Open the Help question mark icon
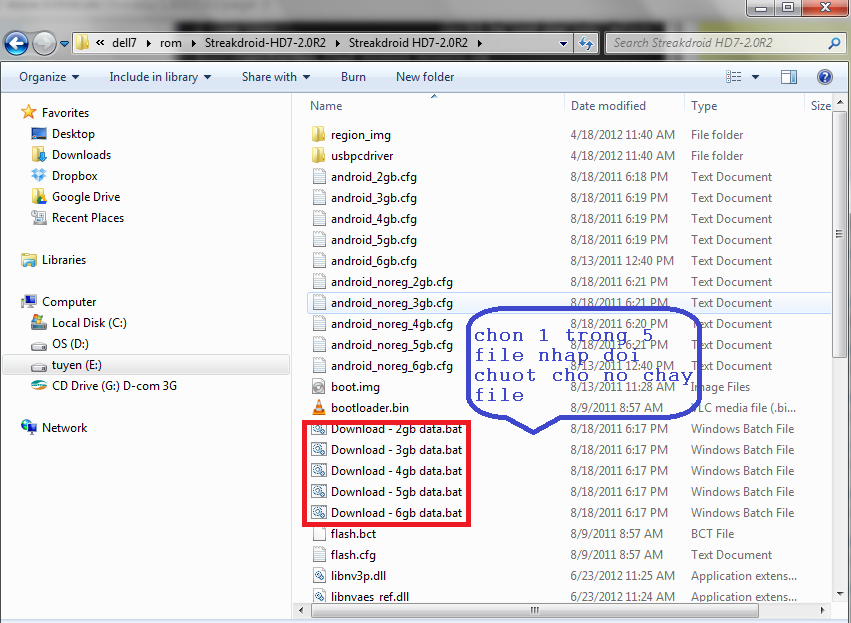Viewport: 851px width, 623px height. click(825, 77)
